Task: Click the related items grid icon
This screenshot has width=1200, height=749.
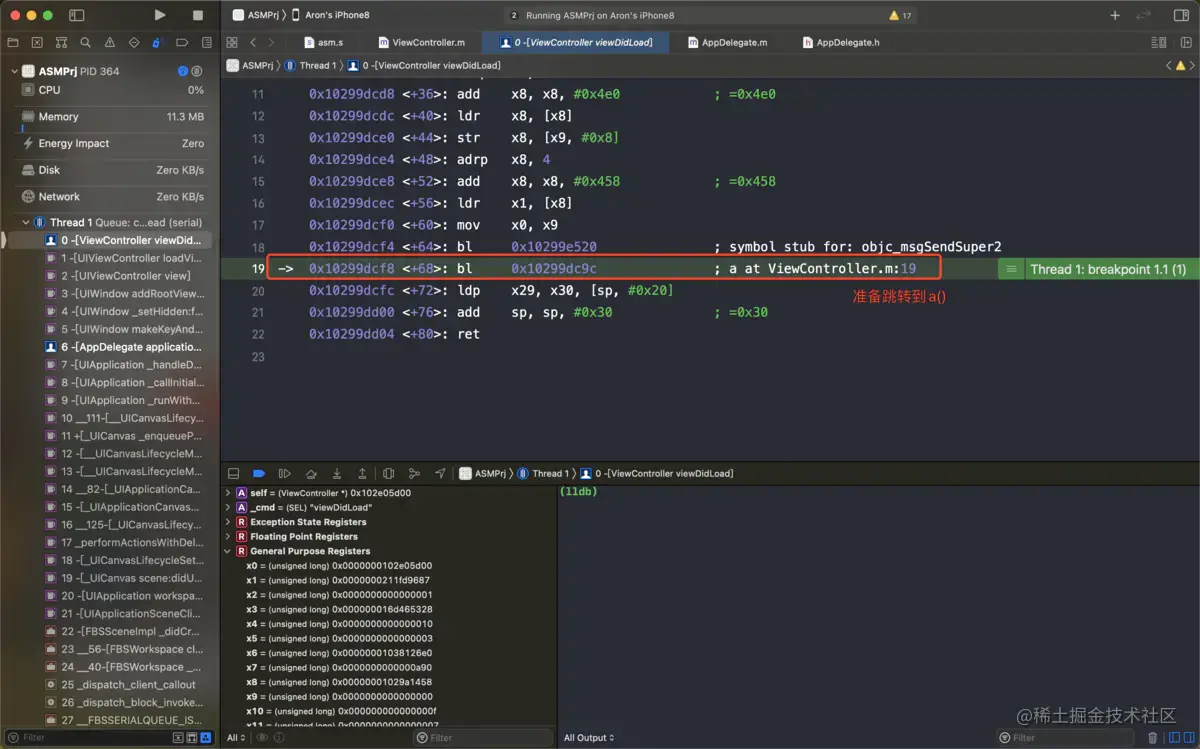Action: pos(232,42)
